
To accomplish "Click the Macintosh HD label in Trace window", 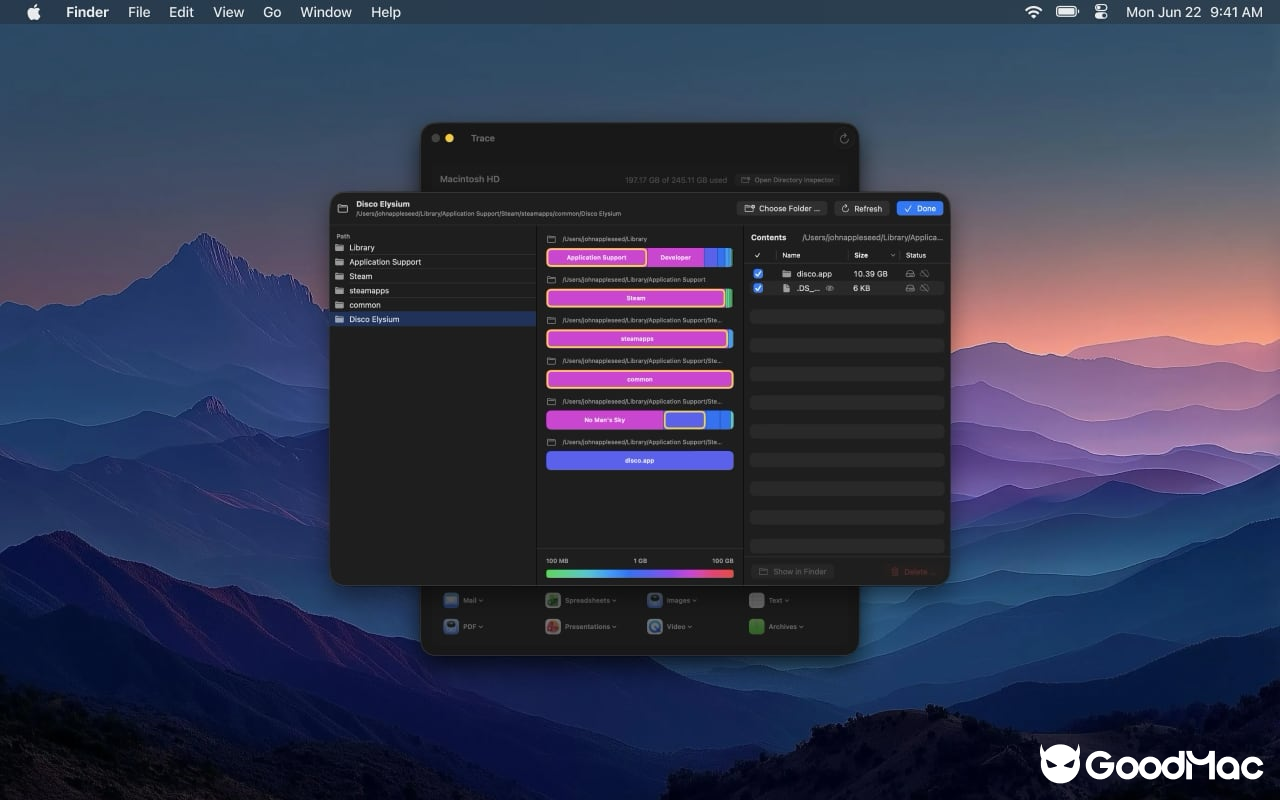I will point(469,180).
